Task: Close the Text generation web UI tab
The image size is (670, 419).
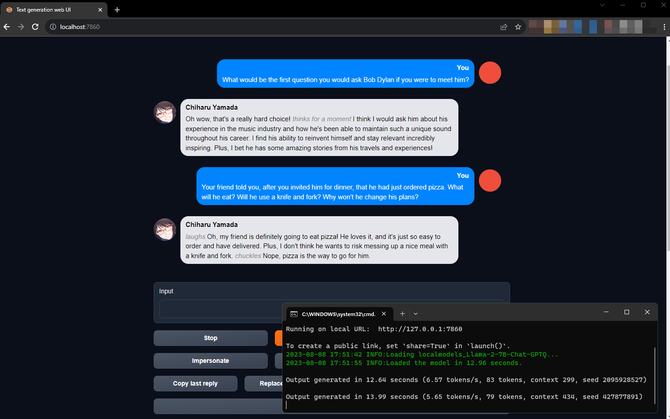Action: 100,9
